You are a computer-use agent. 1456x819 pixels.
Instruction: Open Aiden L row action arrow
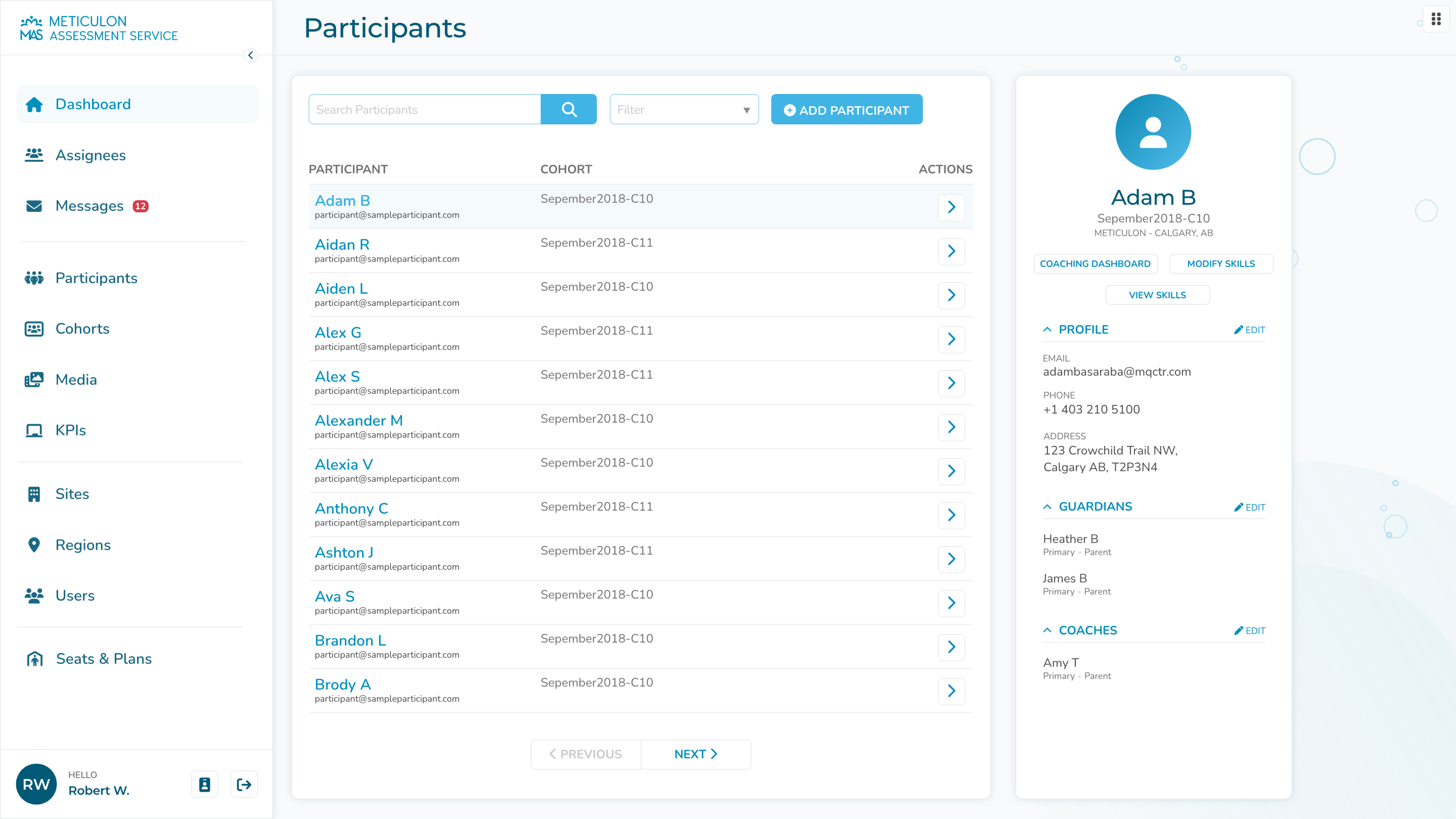tap(951, 295)
